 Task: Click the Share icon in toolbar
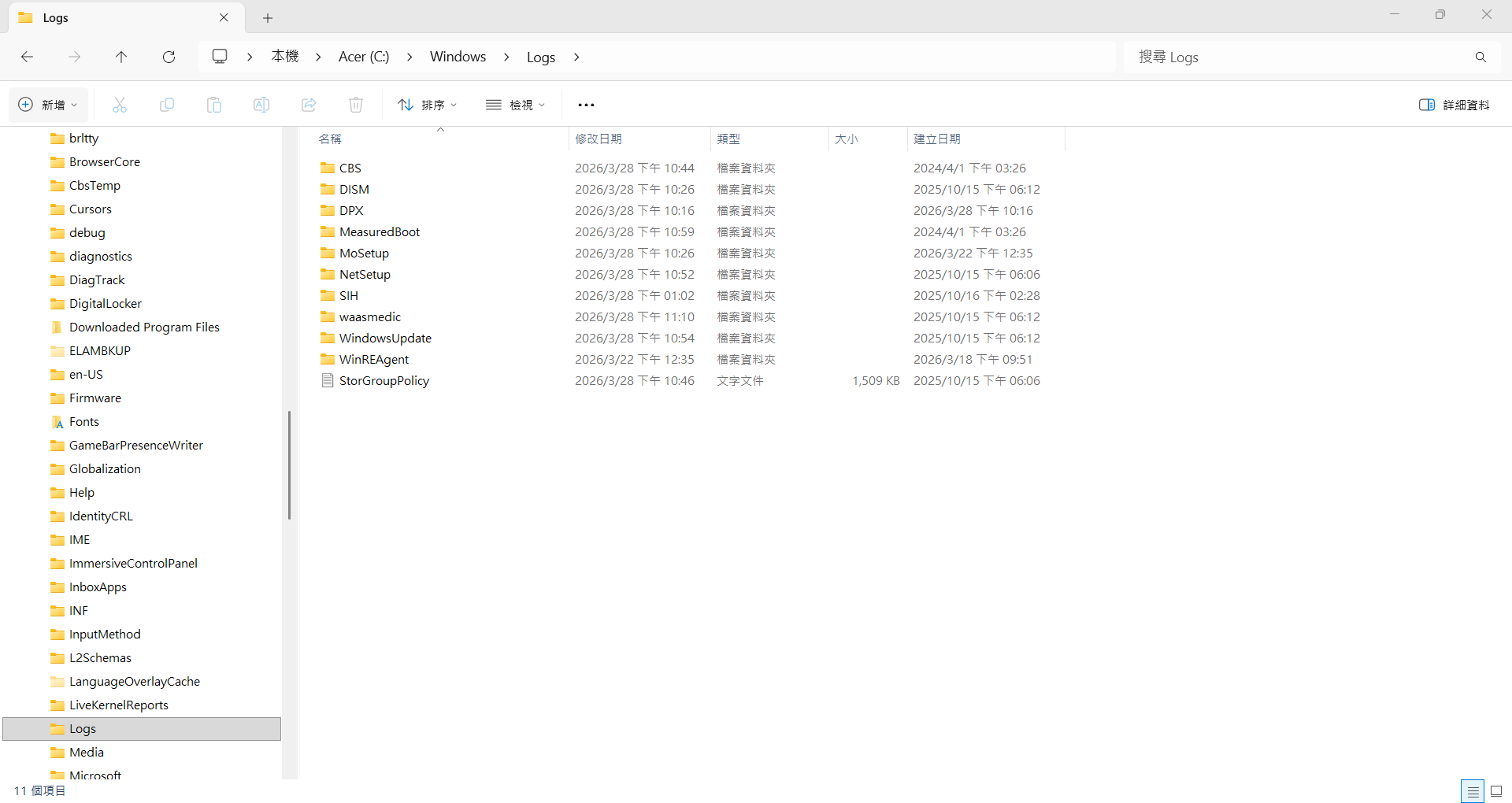[x=309, y=105]
